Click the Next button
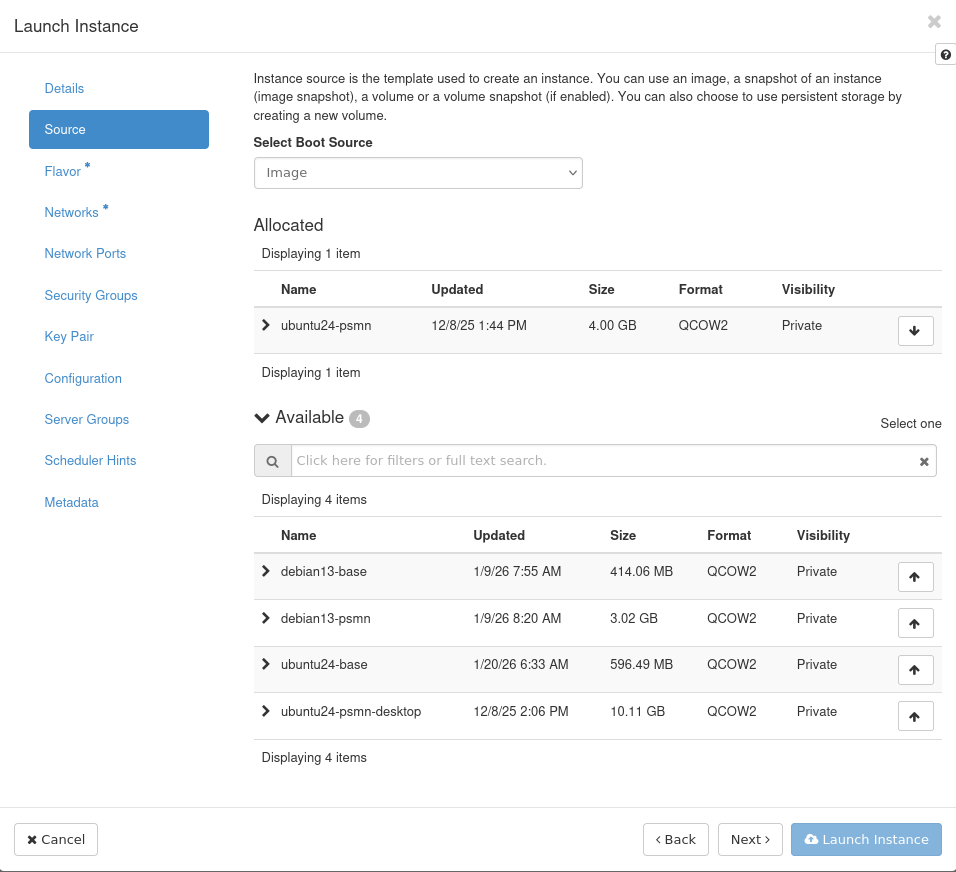The height and width of the screenshot is (872, 956). click(750, 839)
